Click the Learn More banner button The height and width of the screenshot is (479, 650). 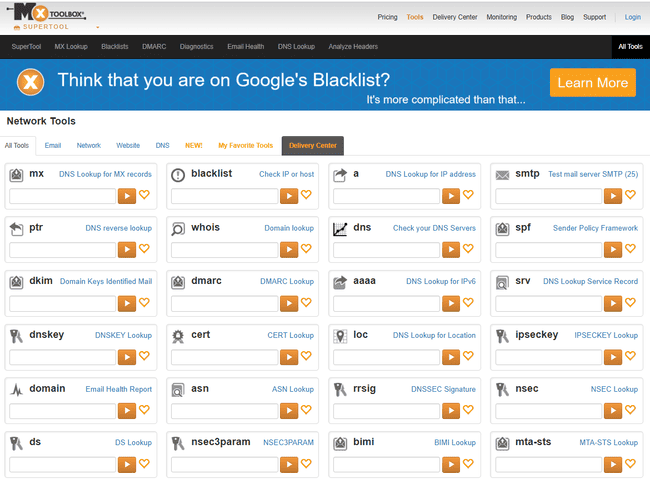592,83
